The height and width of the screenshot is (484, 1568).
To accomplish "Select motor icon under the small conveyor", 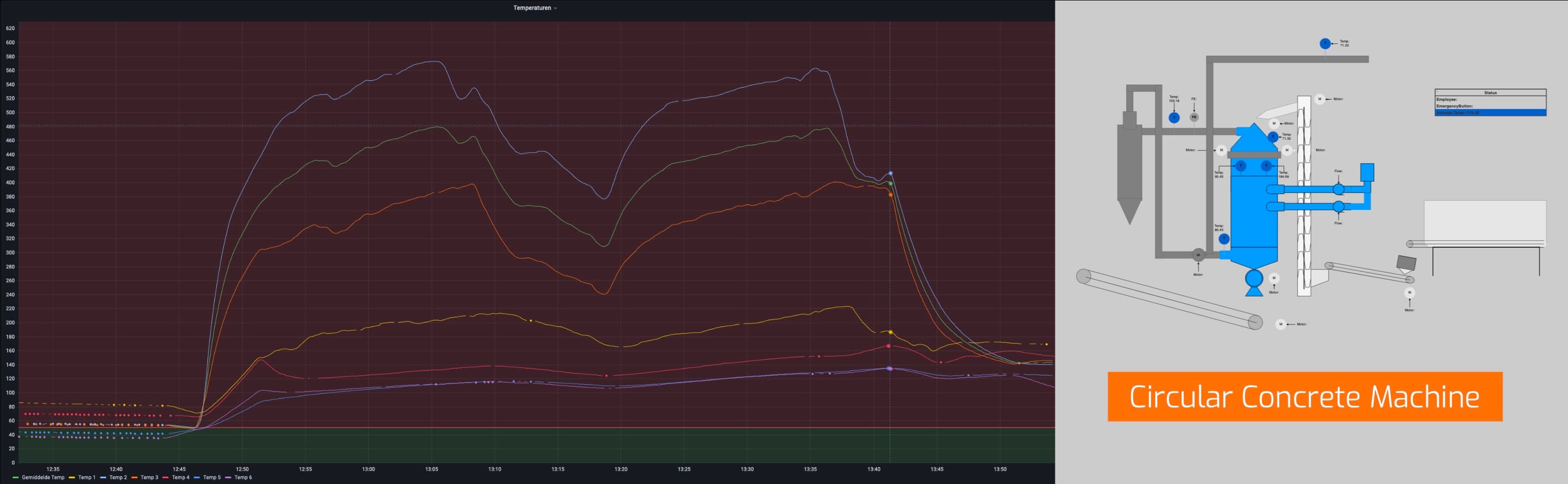I will coord(1410,293).
